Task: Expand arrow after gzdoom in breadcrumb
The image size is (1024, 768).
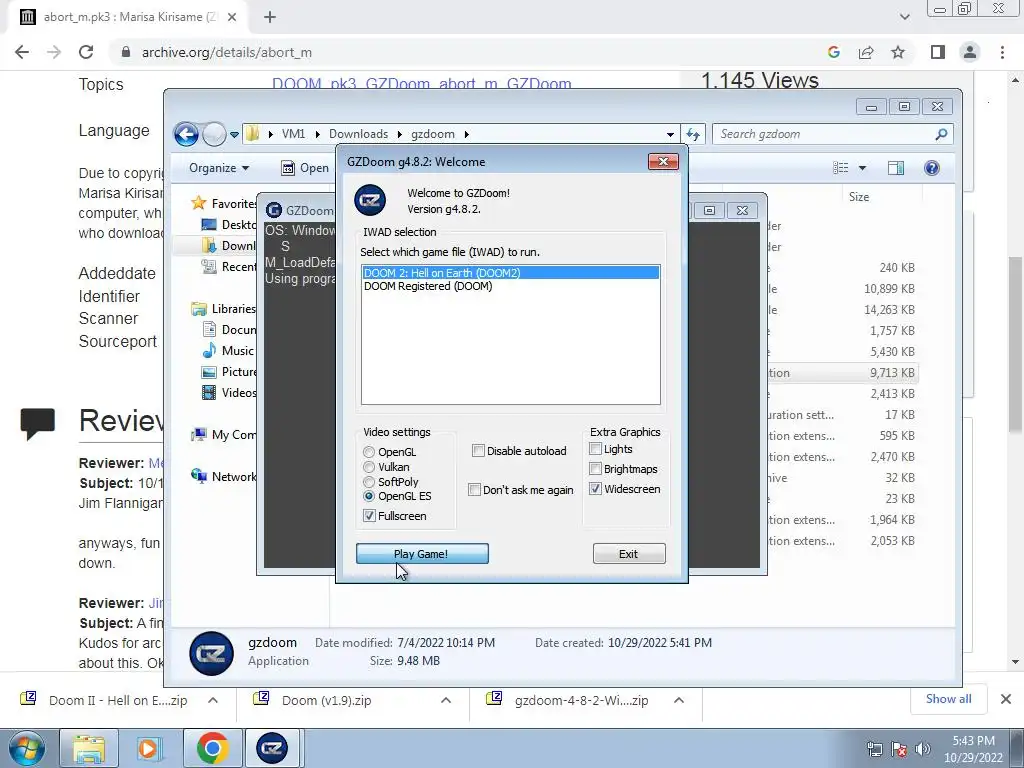Action: pyautogui.click(x=466, y=134)
